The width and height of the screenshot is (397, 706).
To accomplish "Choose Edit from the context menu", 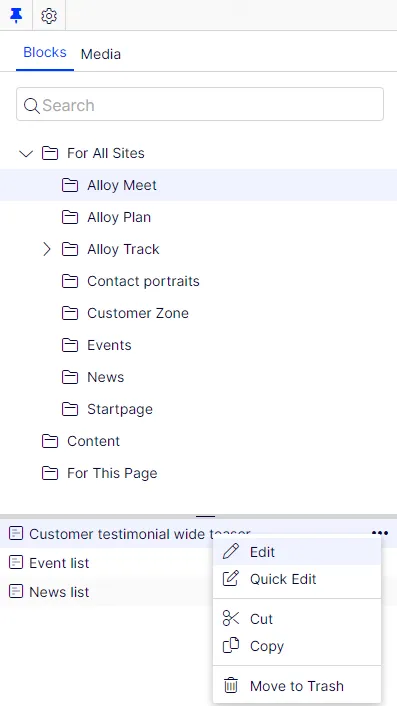I will [x=297, y=552].
